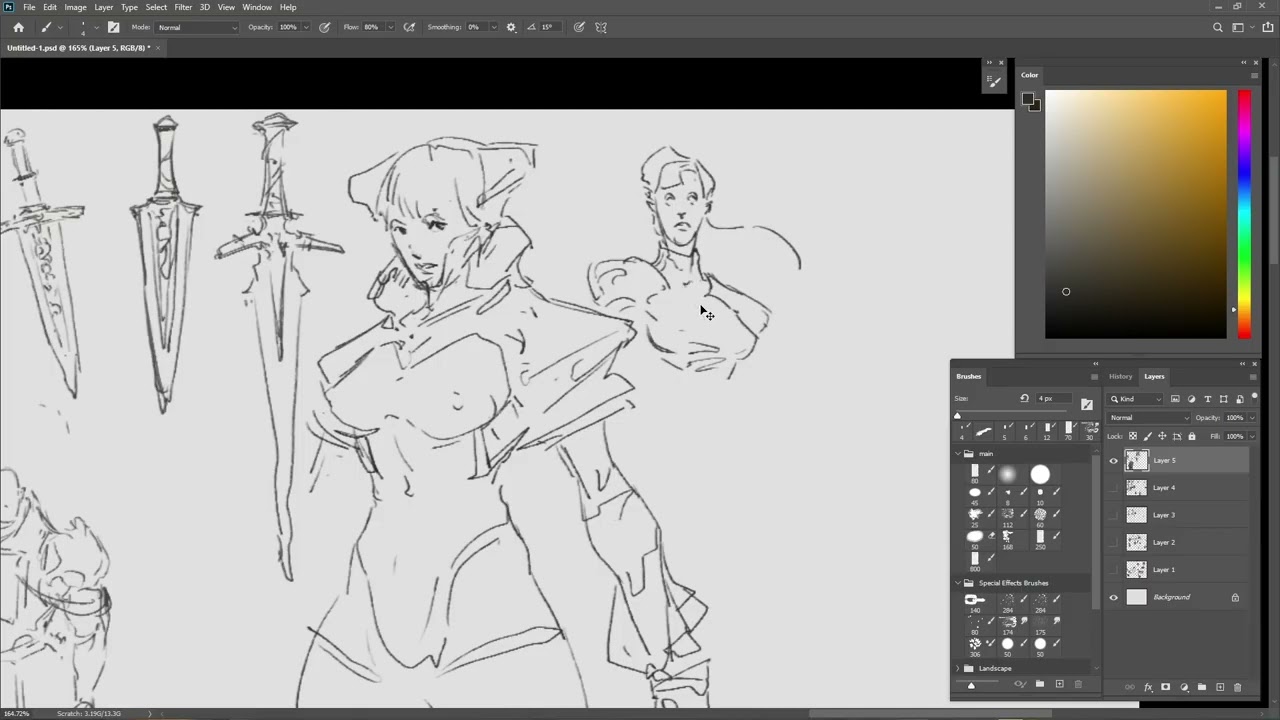1280x720 pixels.
Task: Enable airbrush-style build-up icon
Action: point(409,27)
